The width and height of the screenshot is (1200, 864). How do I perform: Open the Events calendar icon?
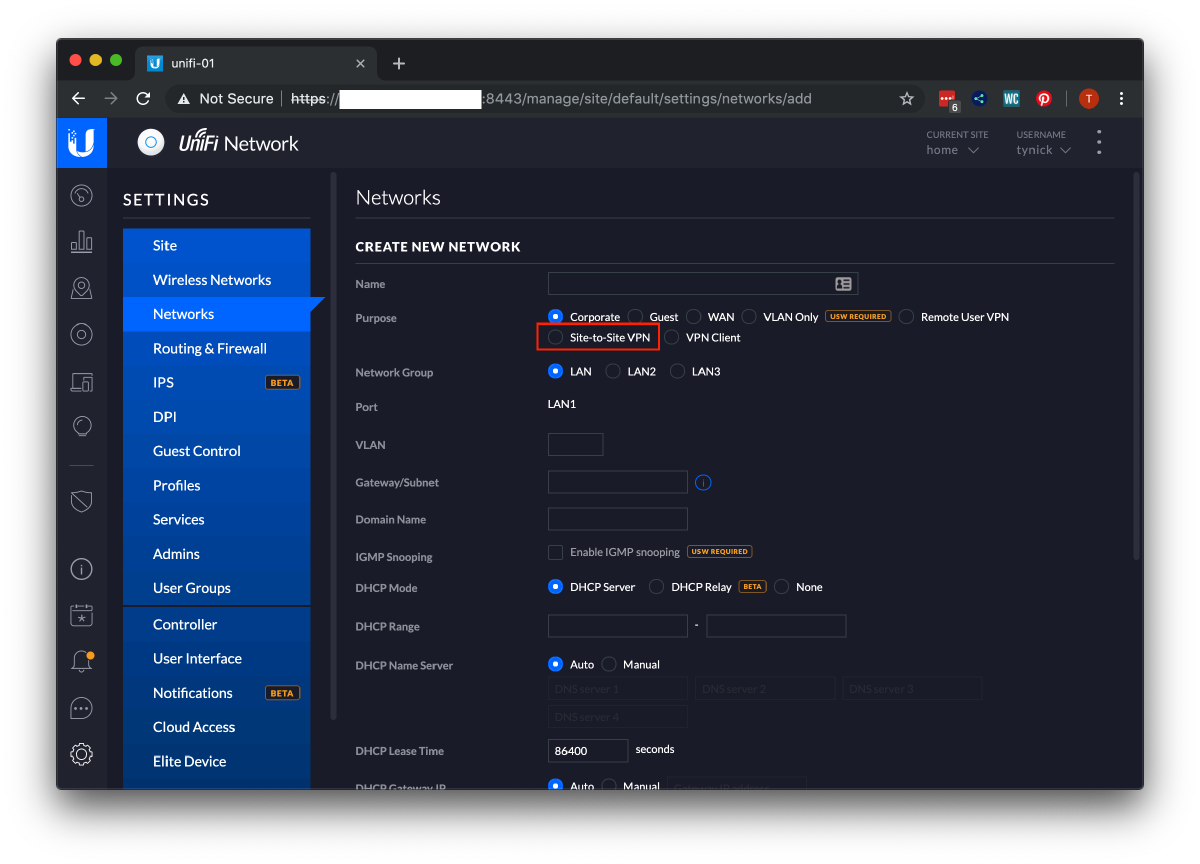[x=82, y=615]
